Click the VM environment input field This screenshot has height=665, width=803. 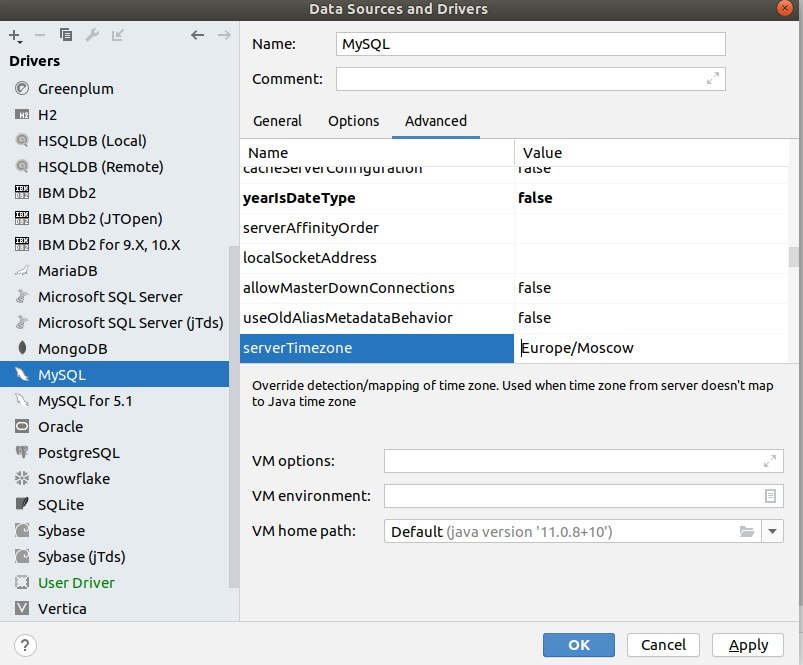click(x=583, y=496)
